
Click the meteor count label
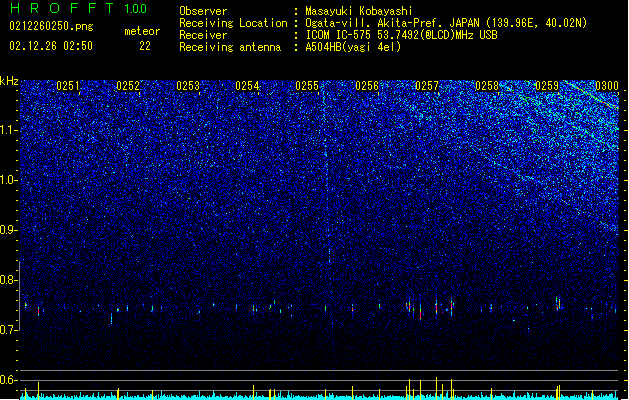tap(142, 31)
